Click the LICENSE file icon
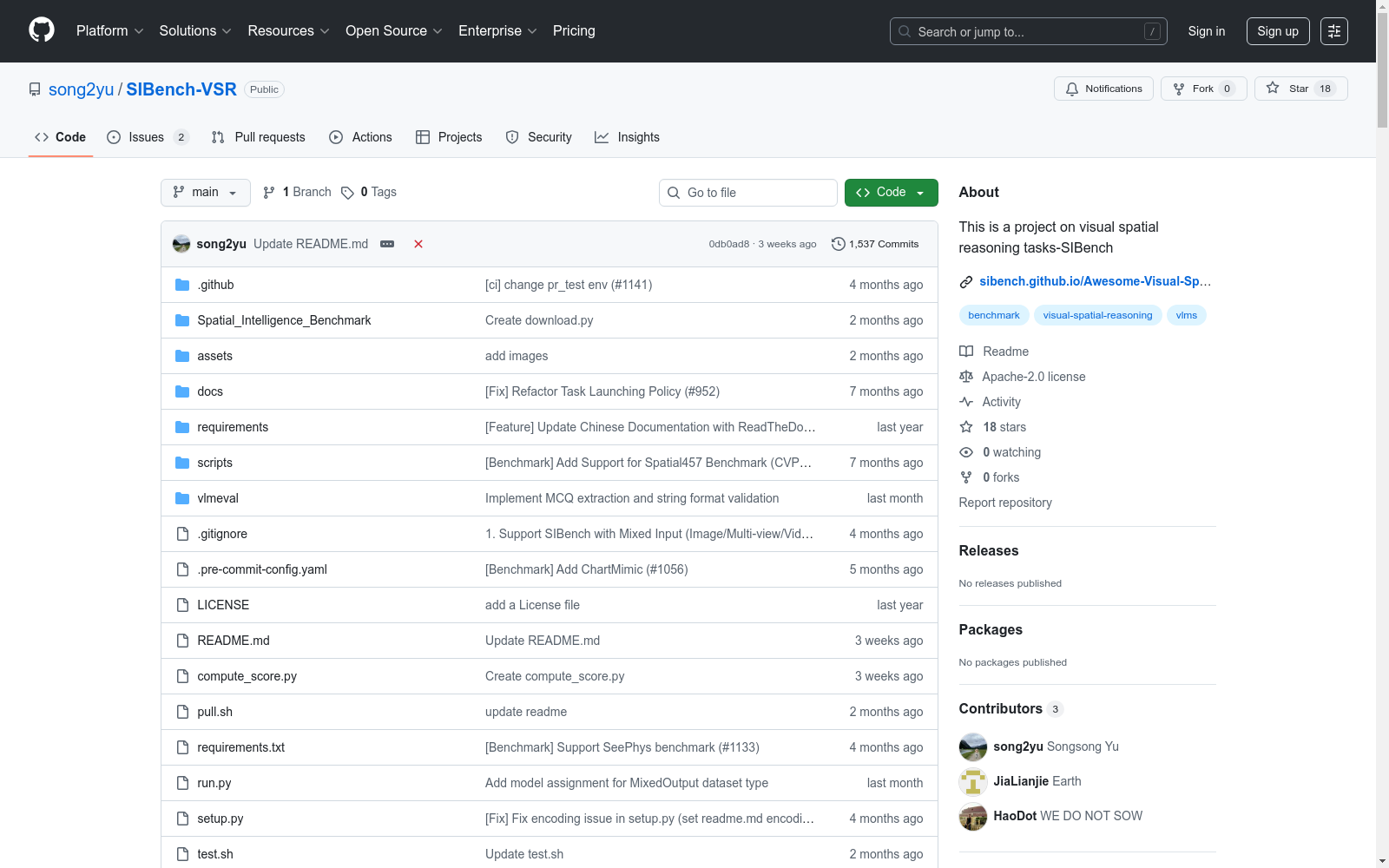 click(182, 605)
